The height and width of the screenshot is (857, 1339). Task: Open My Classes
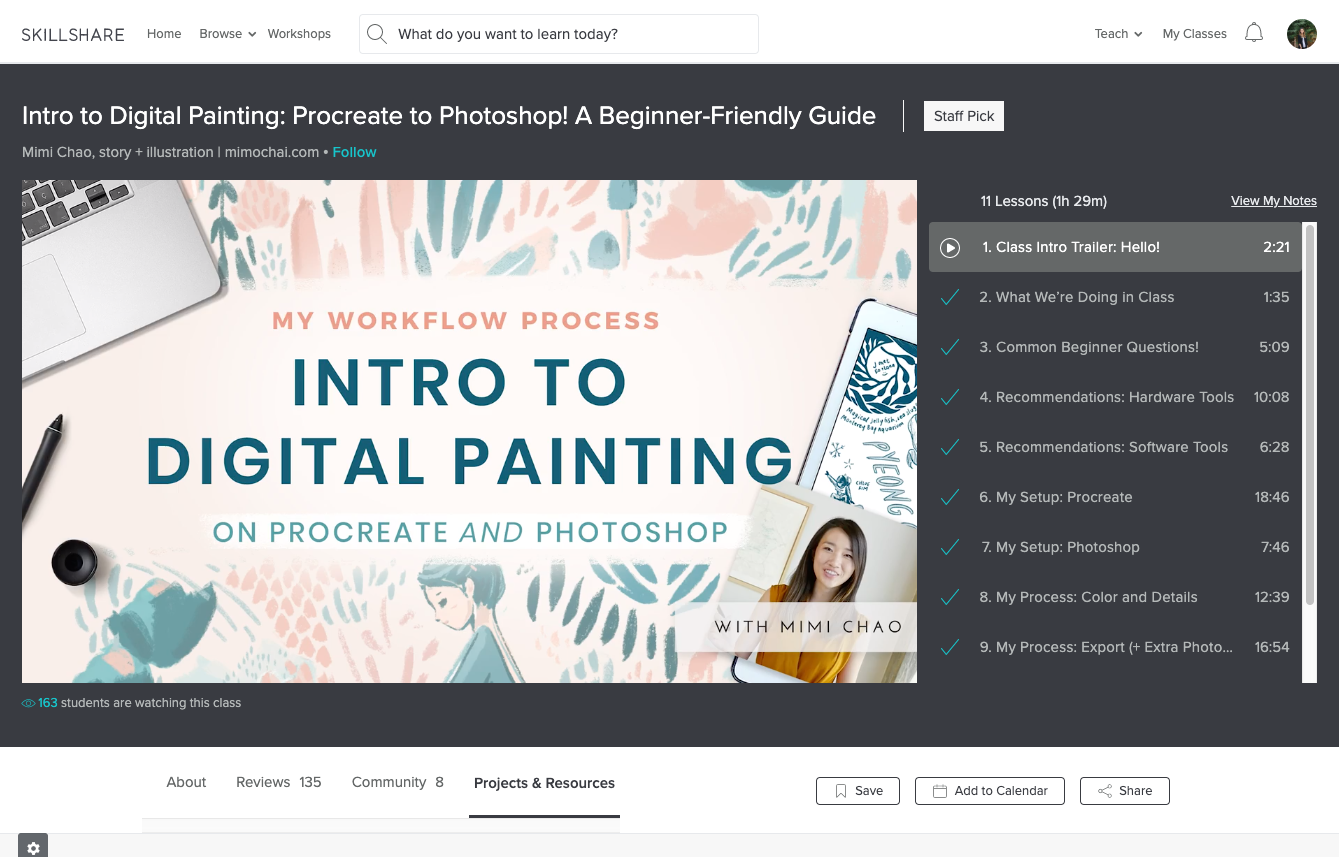pos(1194,34)
